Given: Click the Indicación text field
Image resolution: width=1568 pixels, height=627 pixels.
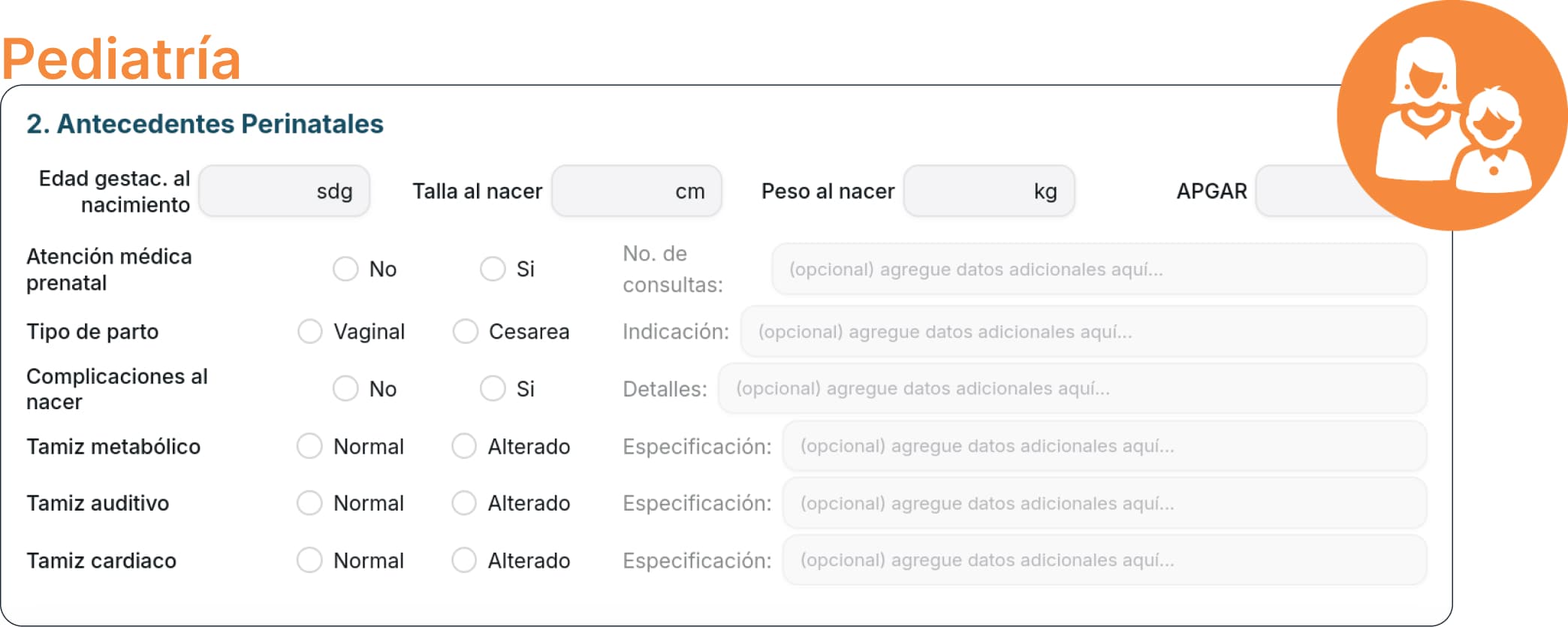Looking at the screenshot, I should click(1083, 331).
